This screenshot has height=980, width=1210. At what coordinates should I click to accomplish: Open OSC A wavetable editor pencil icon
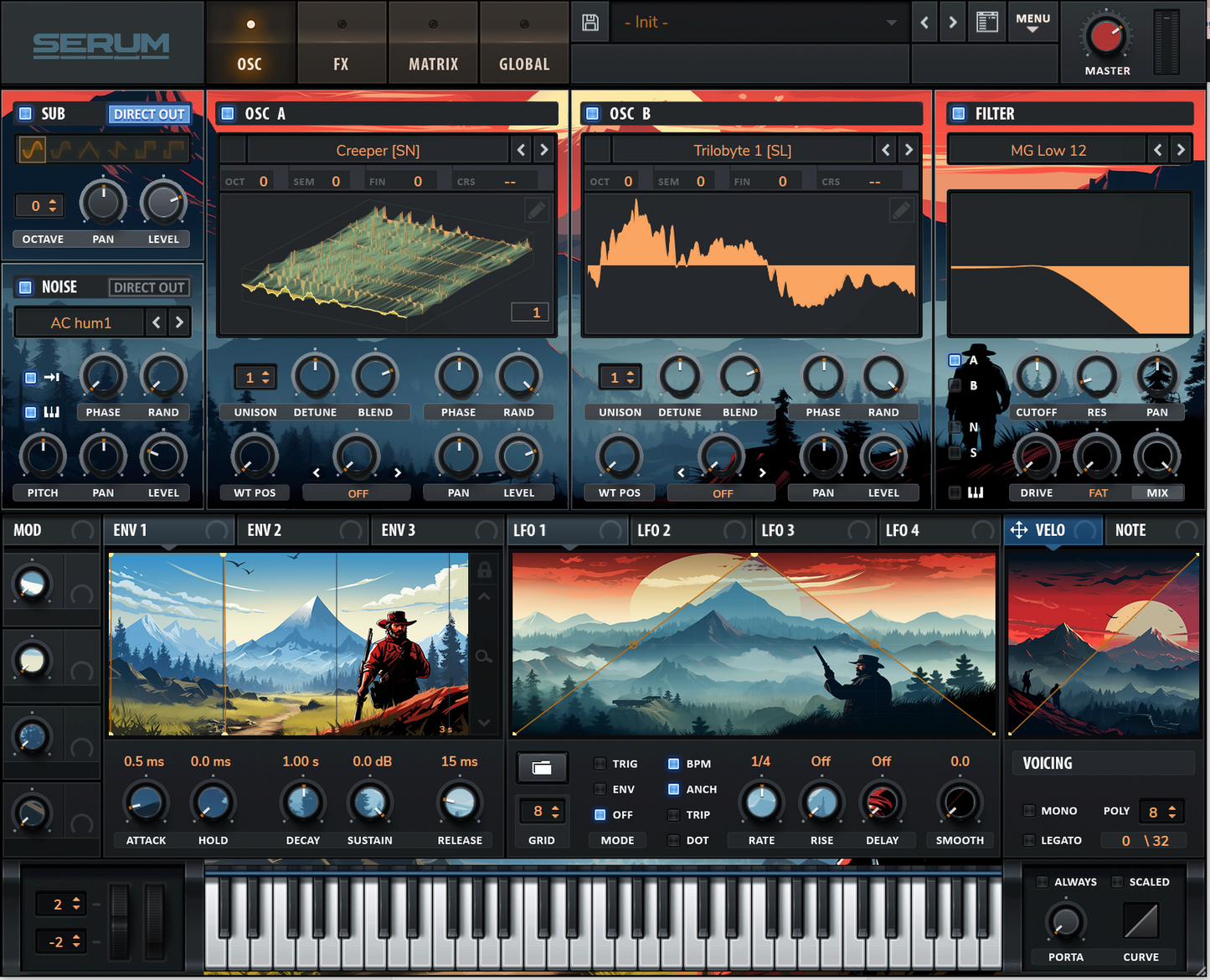[537, 209]
